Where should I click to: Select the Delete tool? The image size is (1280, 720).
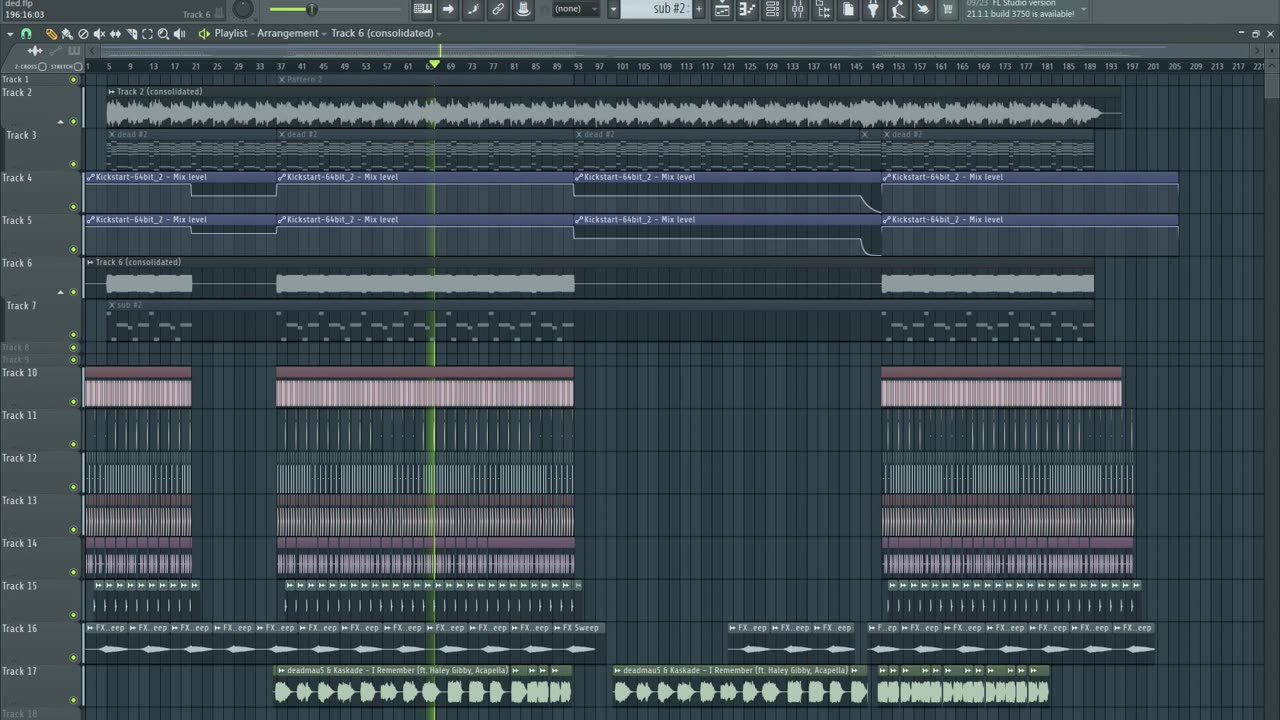point(83,33)
